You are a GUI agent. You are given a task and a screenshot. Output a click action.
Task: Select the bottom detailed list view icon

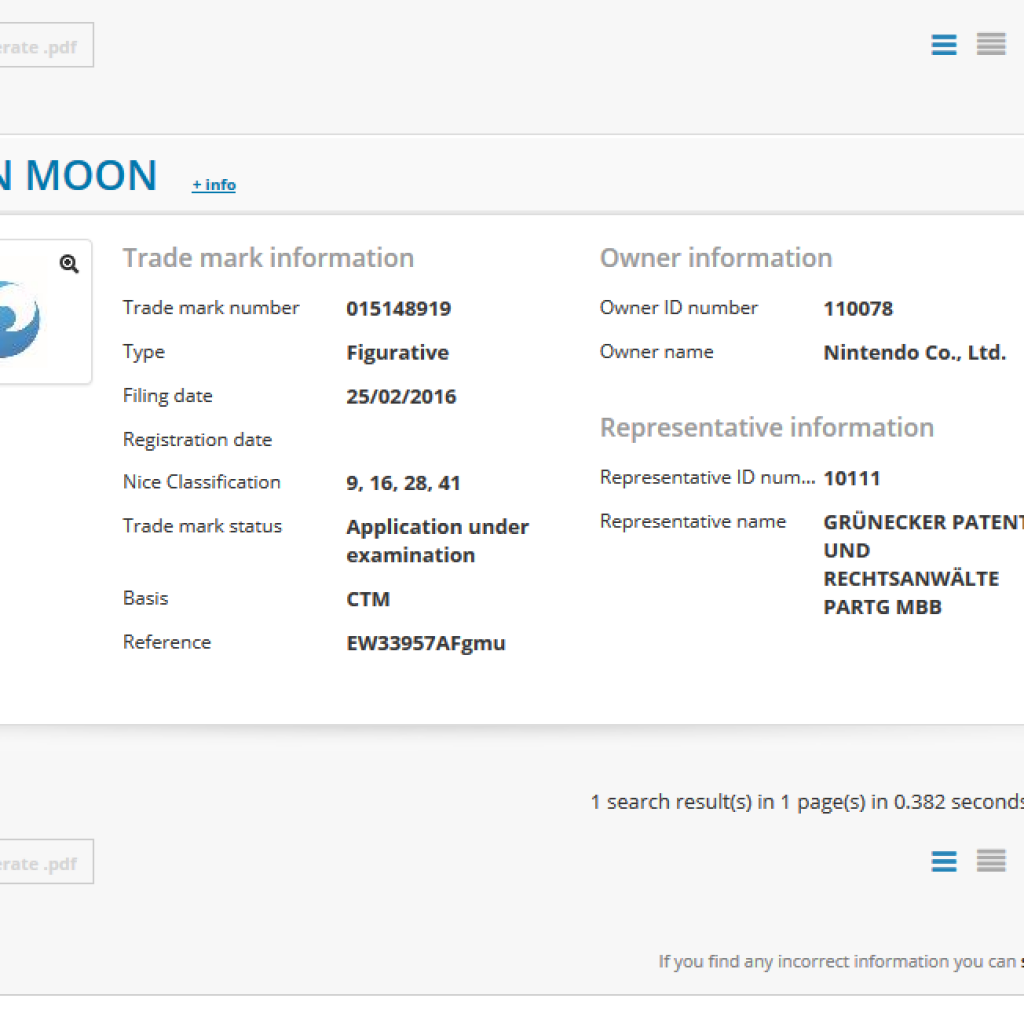click(944, 861)
